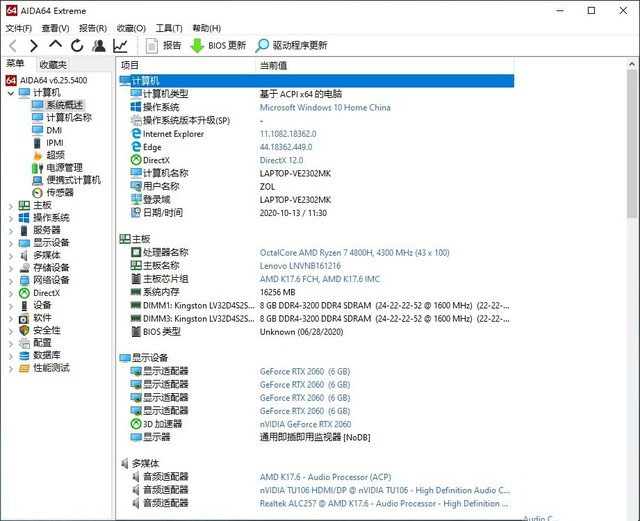
Task: Open the Microsoft Windows 10 Home China link
Action: pyautogui.click(x=325, y=107)
